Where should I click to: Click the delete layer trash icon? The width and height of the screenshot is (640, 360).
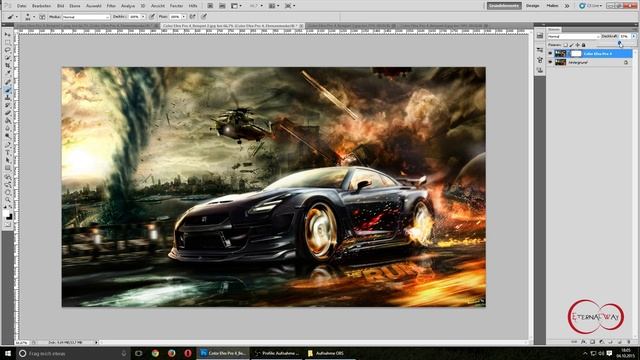(x=629, y=342)
